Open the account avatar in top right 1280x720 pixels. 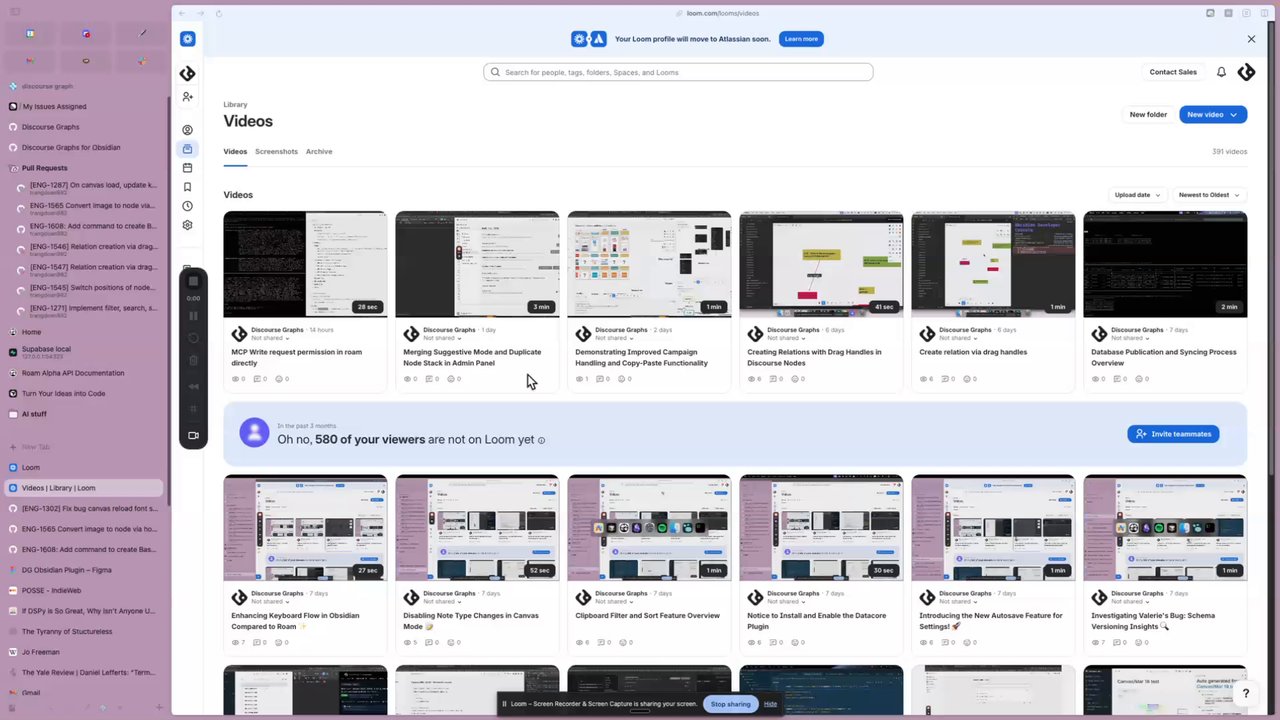1246,72
